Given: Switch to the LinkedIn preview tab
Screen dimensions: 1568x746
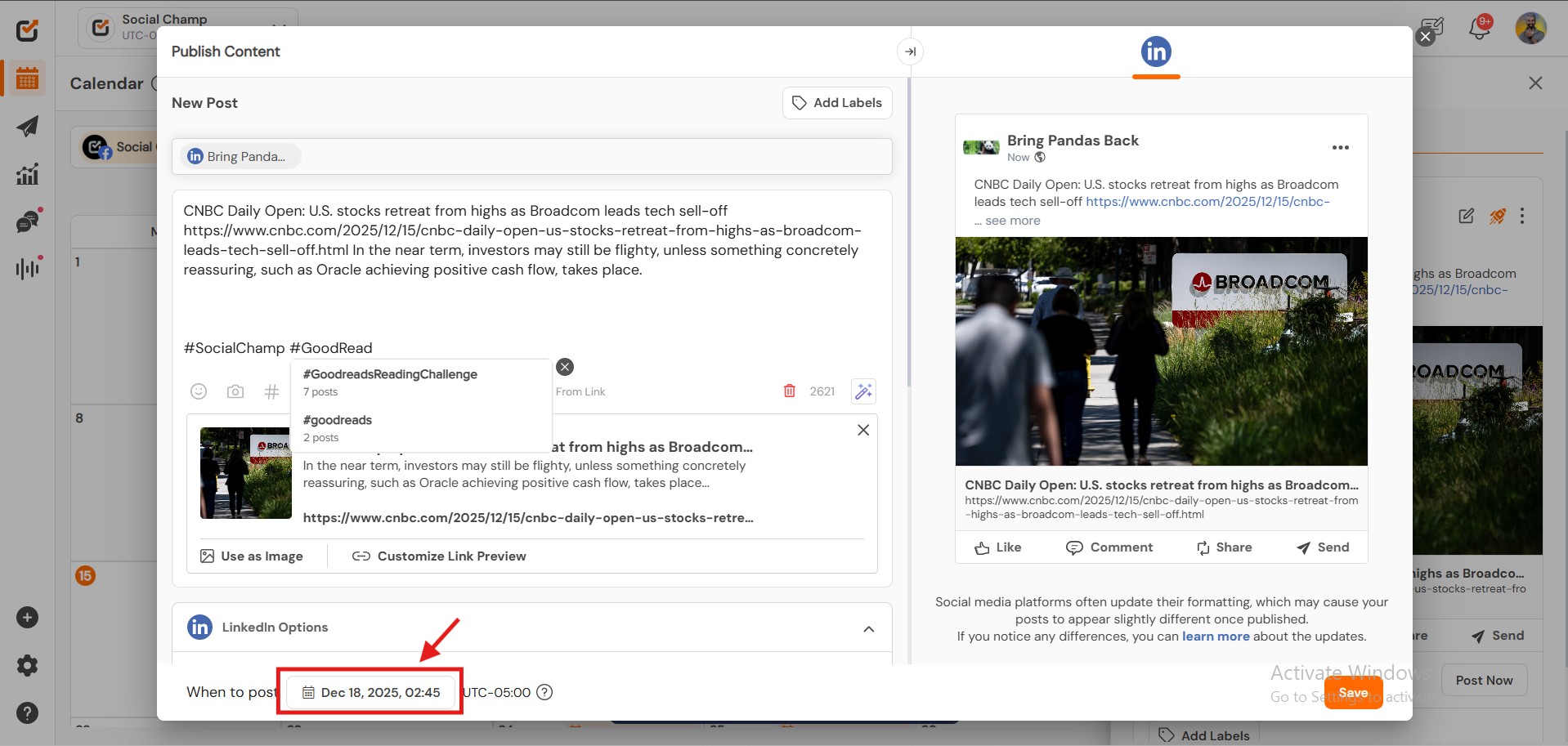Looking at the screenshot, I should 1155,51.
